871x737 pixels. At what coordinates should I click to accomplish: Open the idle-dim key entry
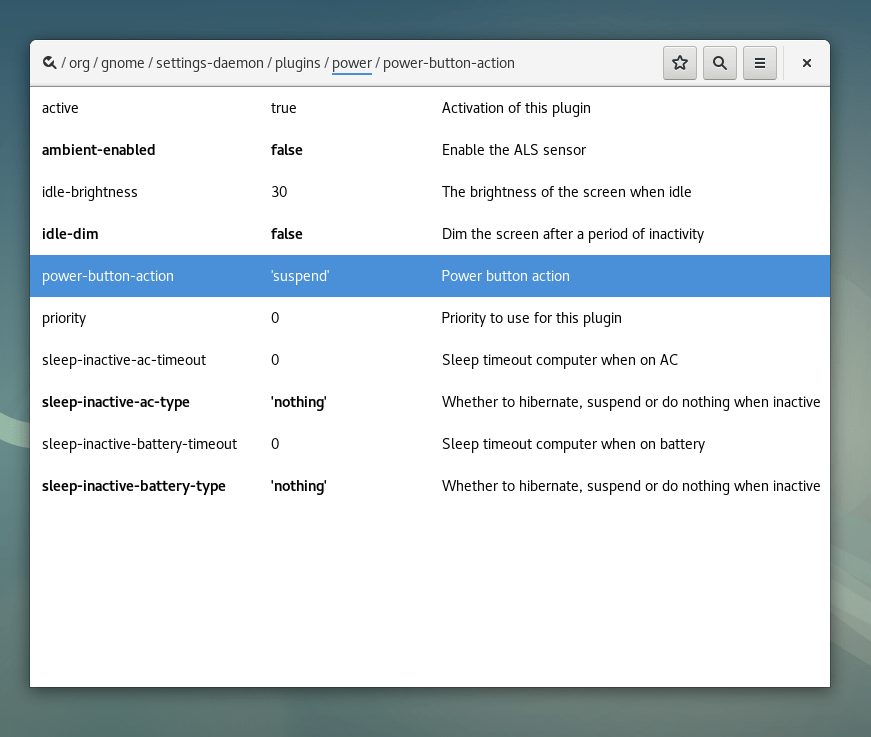(200, 234)
